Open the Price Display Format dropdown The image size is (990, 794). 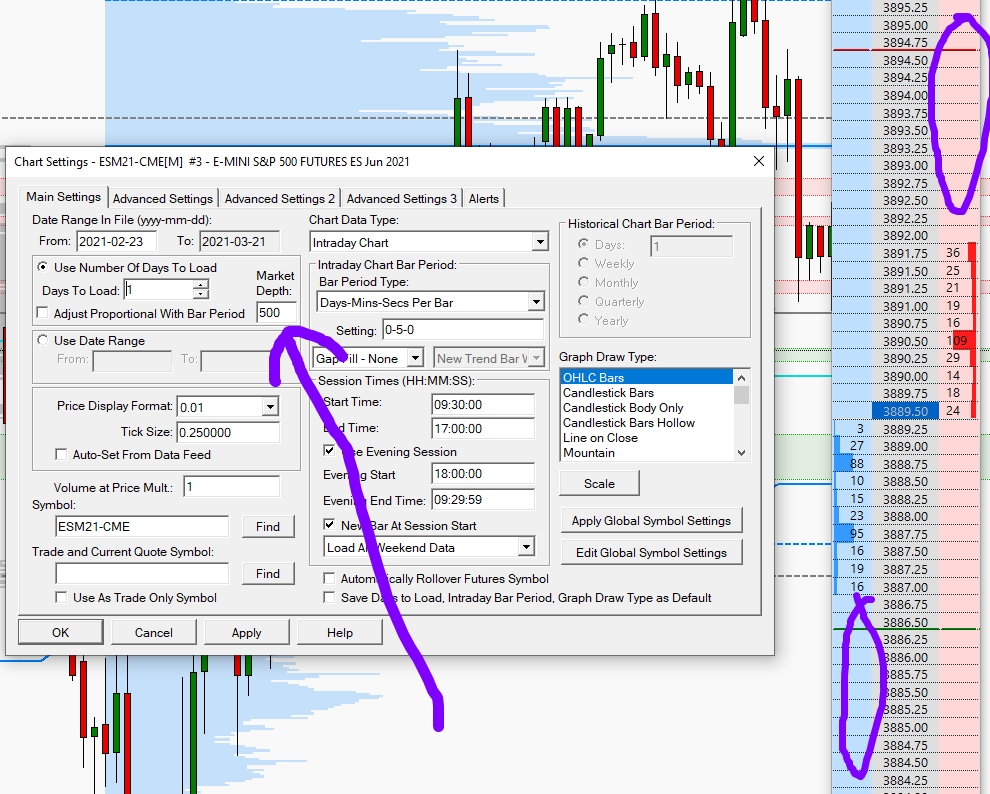pyautogui.click(x=270, y=407)
